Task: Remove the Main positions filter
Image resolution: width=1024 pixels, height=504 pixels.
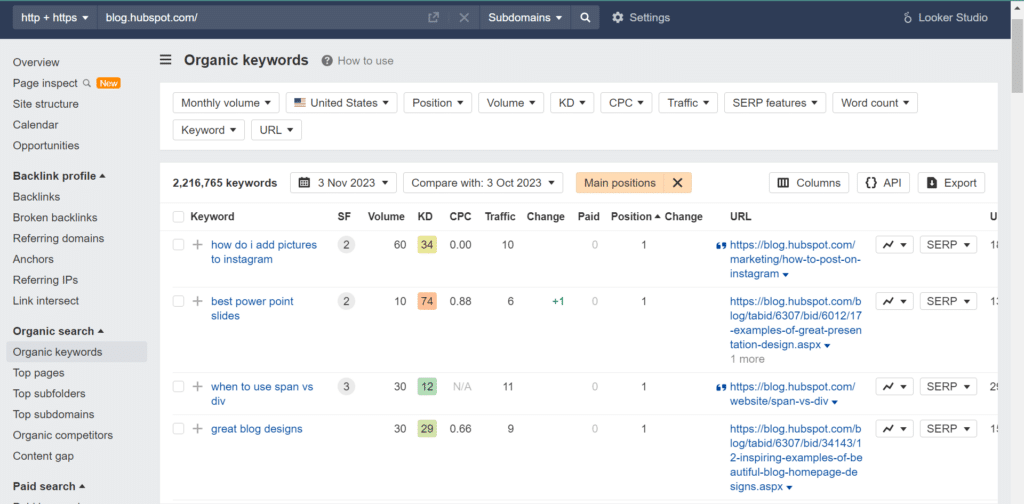Action: [x=677, y=183]
